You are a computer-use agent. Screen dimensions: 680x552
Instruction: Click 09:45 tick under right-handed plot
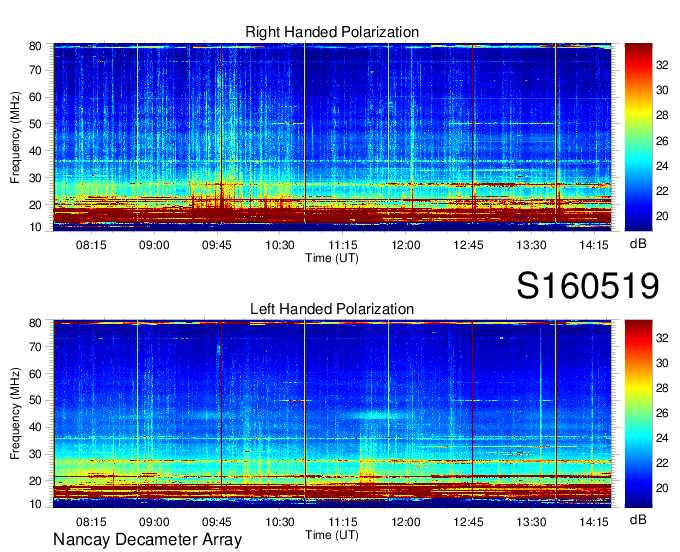[x=217, y=245]
